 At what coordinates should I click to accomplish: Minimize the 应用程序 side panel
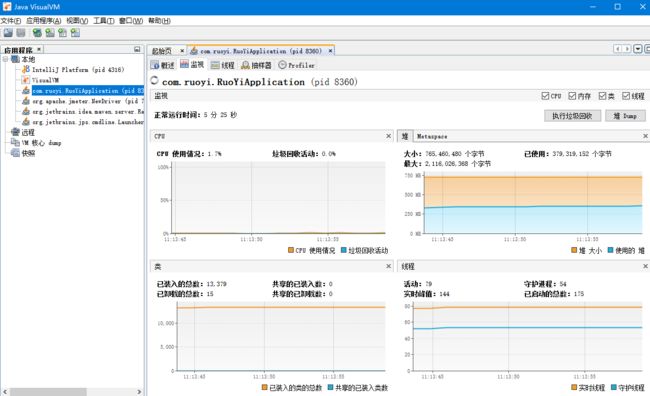point(137,49)
